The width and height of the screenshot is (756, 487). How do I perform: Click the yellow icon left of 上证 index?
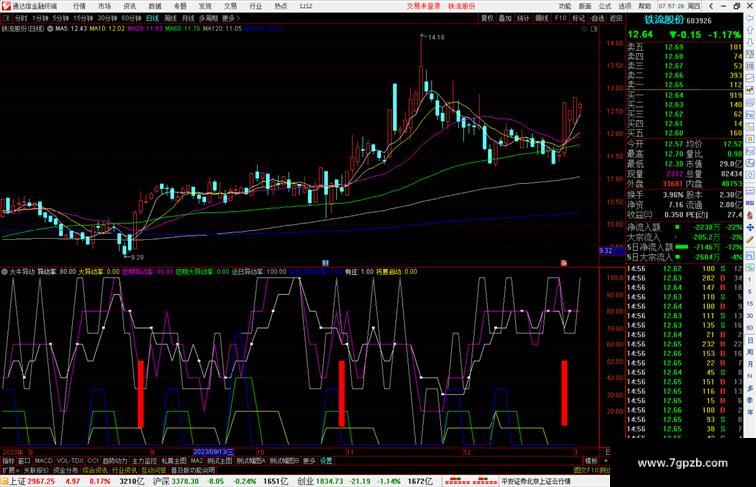(x=4, y=481)
